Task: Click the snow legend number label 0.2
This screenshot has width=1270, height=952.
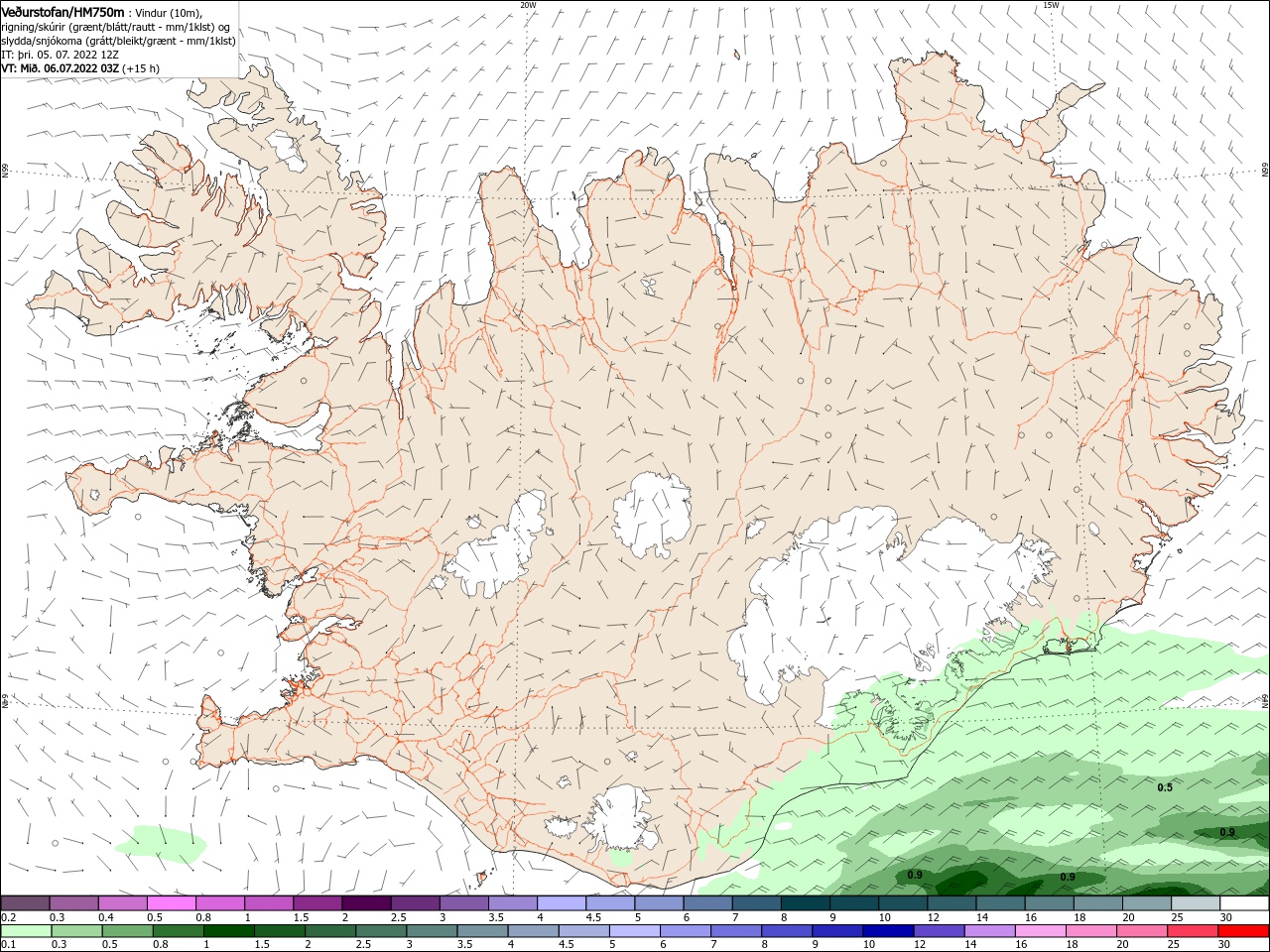Action: coord(9,917)
